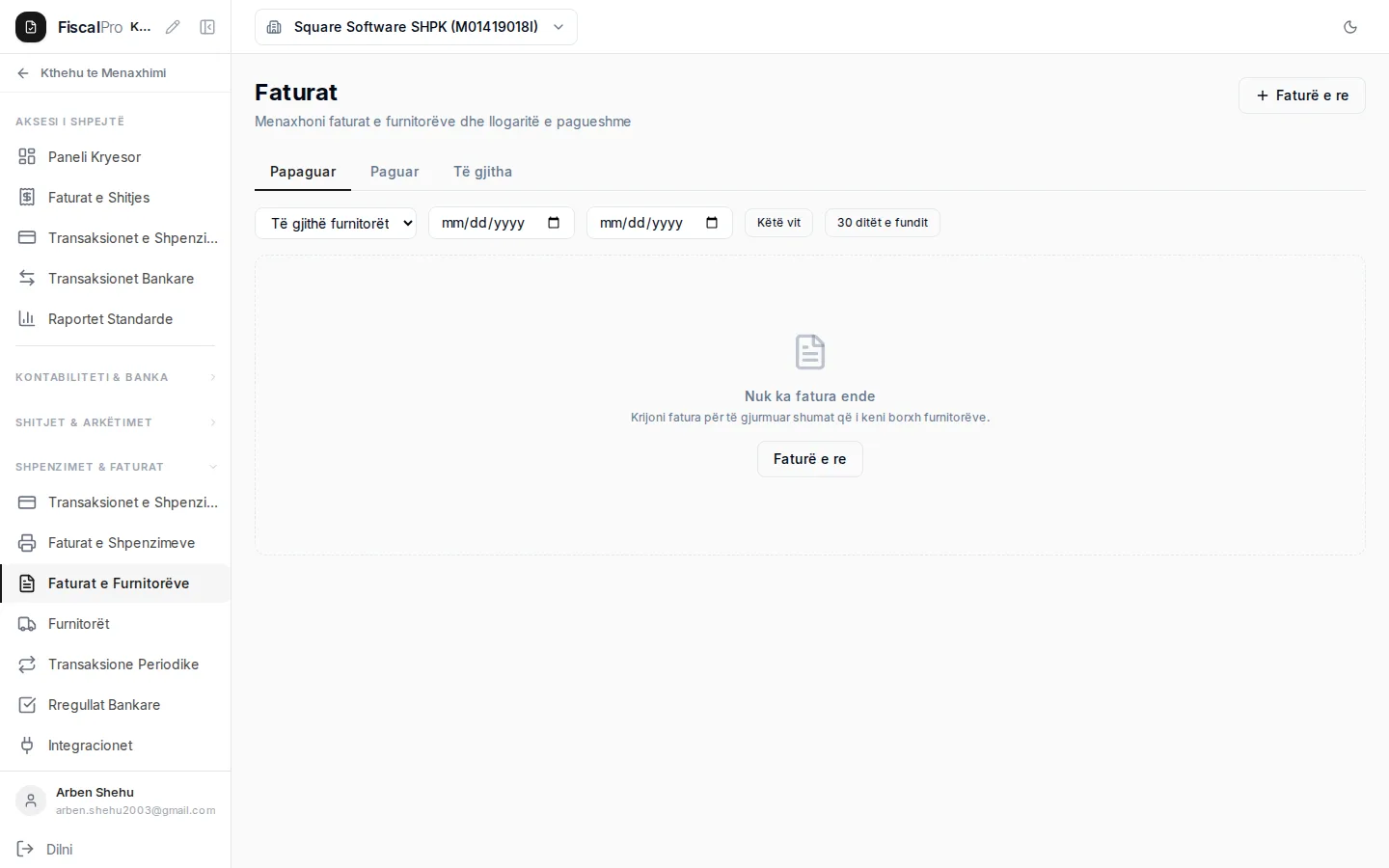
Task: Click the pencil edit icon beside FiscalPro
Action: [x=173, y=27]
